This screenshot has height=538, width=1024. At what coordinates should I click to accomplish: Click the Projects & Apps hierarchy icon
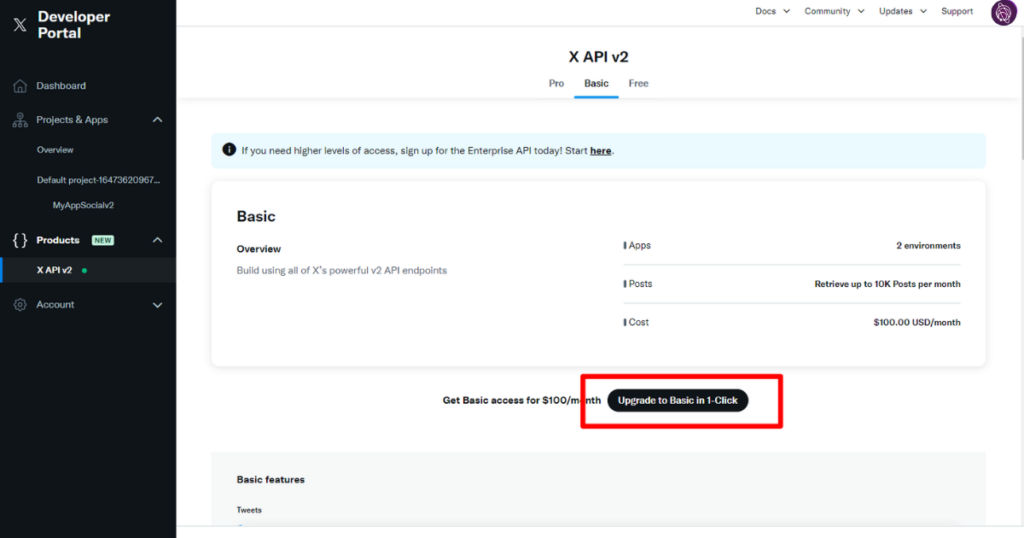coord(20,120)
